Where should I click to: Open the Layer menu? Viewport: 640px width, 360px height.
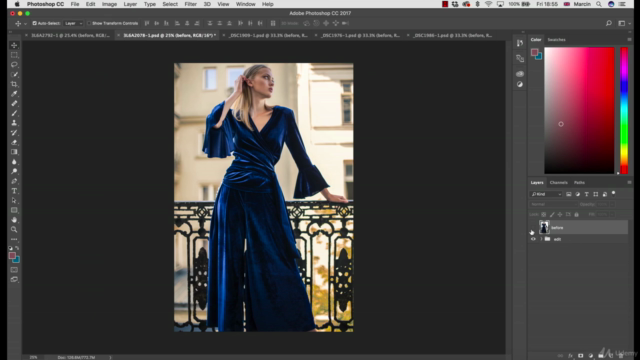(x=130, y=4)
